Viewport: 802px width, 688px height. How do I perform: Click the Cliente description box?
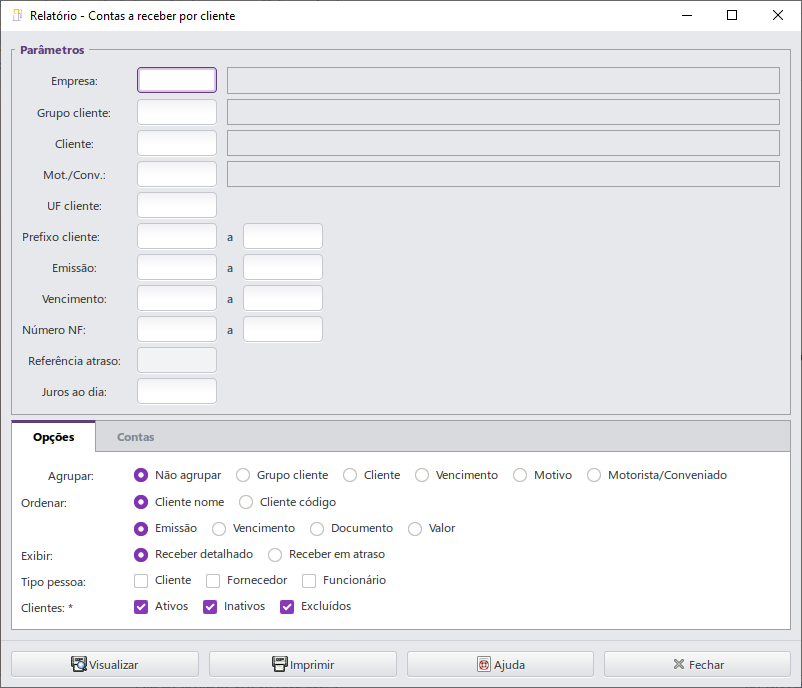(x=503, y=143)
